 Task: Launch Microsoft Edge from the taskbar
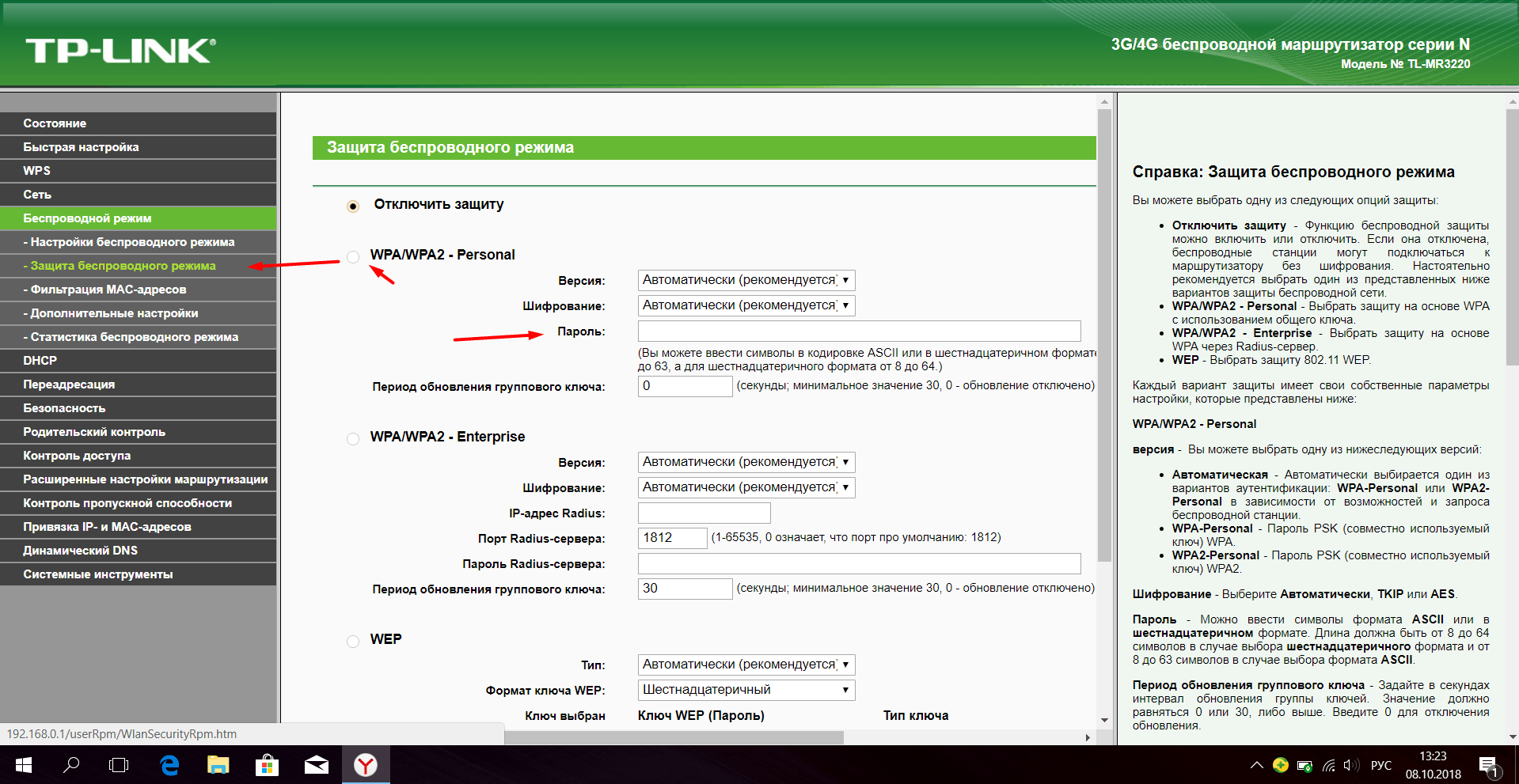pos(169,765)
